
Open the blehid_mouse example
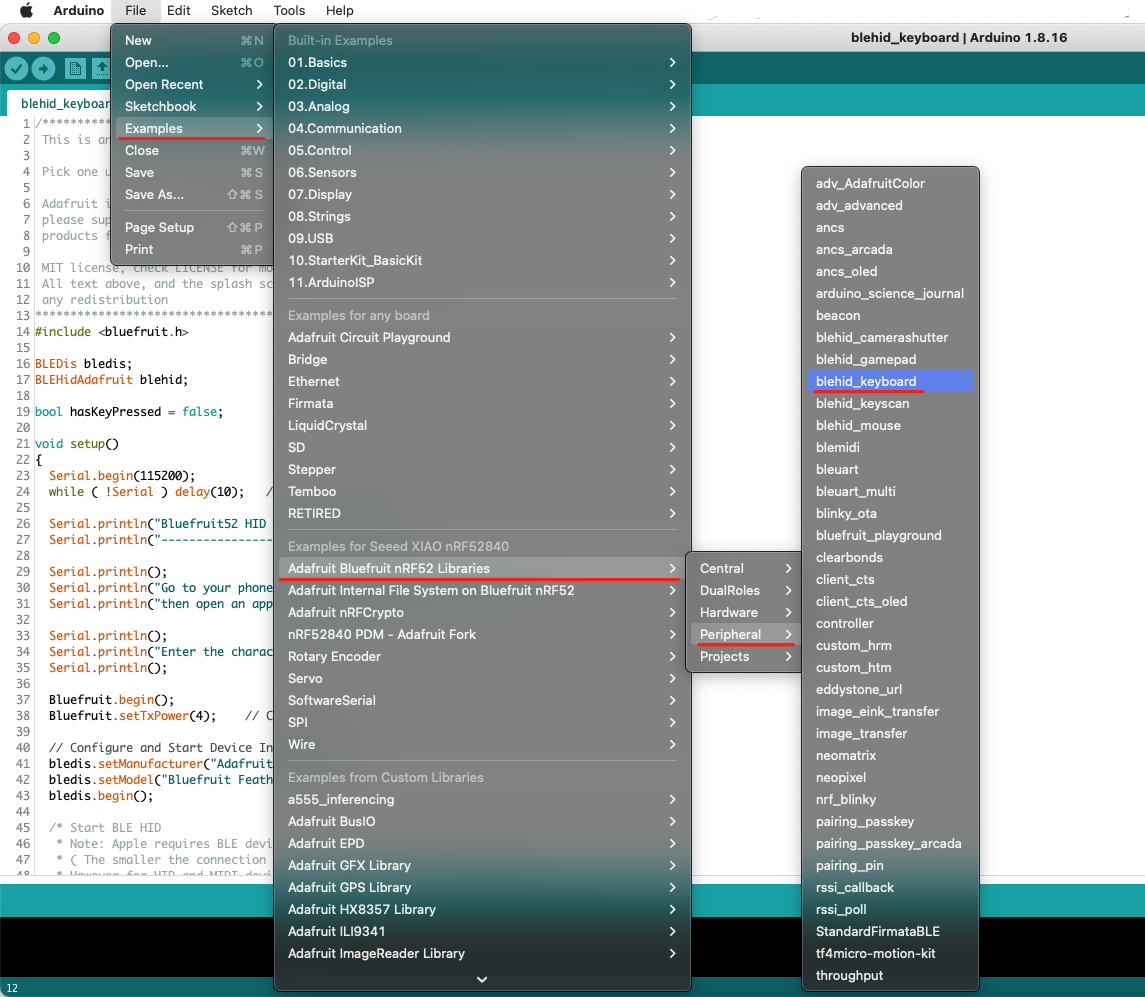point(890,425)
